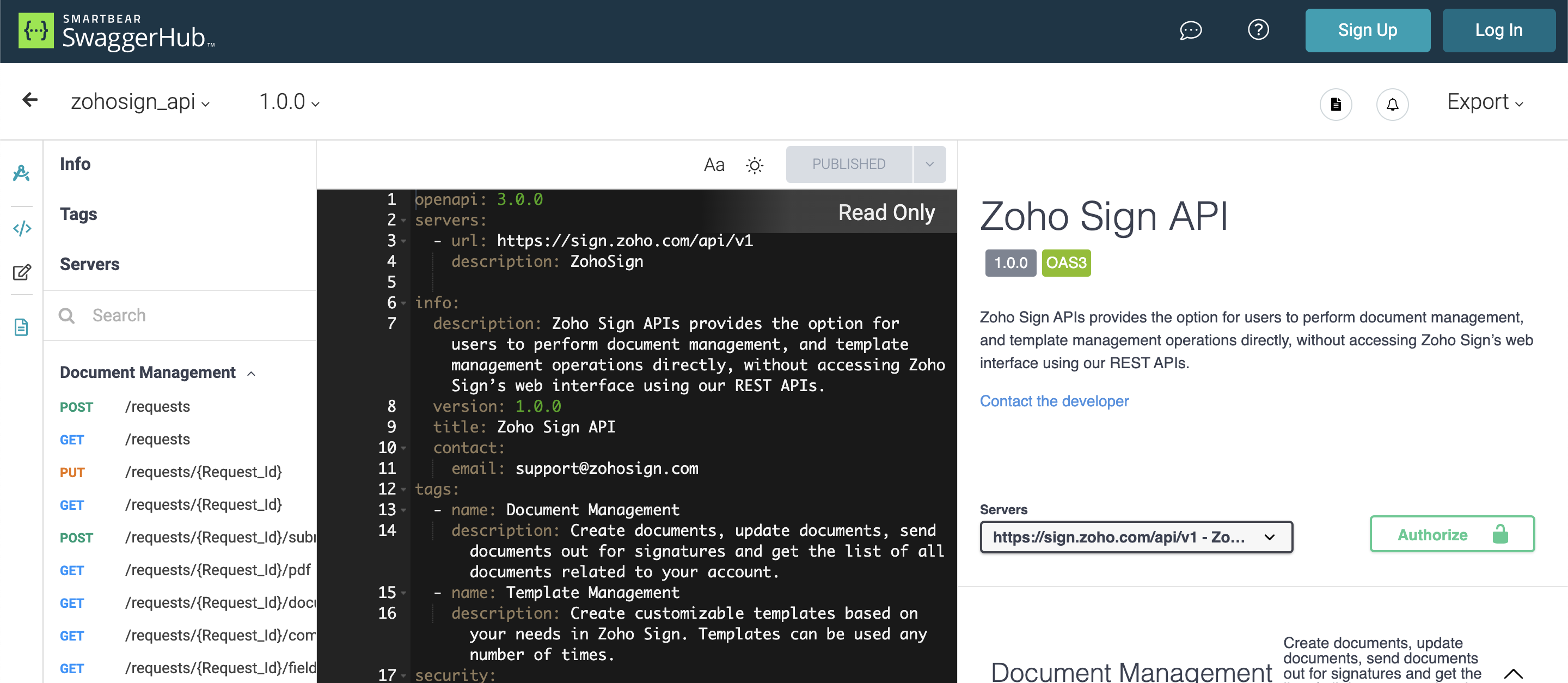The width and height of the screenshot is (1568, 683).
Task: Click the 1.0.0 version badge
Action: (x=1010, y=263)
